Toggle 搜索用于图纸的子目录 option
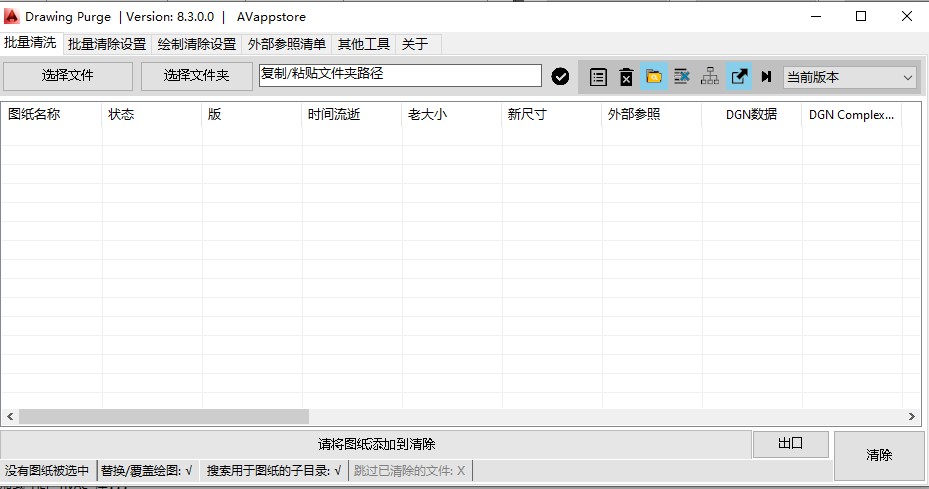Screen dimensions: 929x489 tap(274, 471)
